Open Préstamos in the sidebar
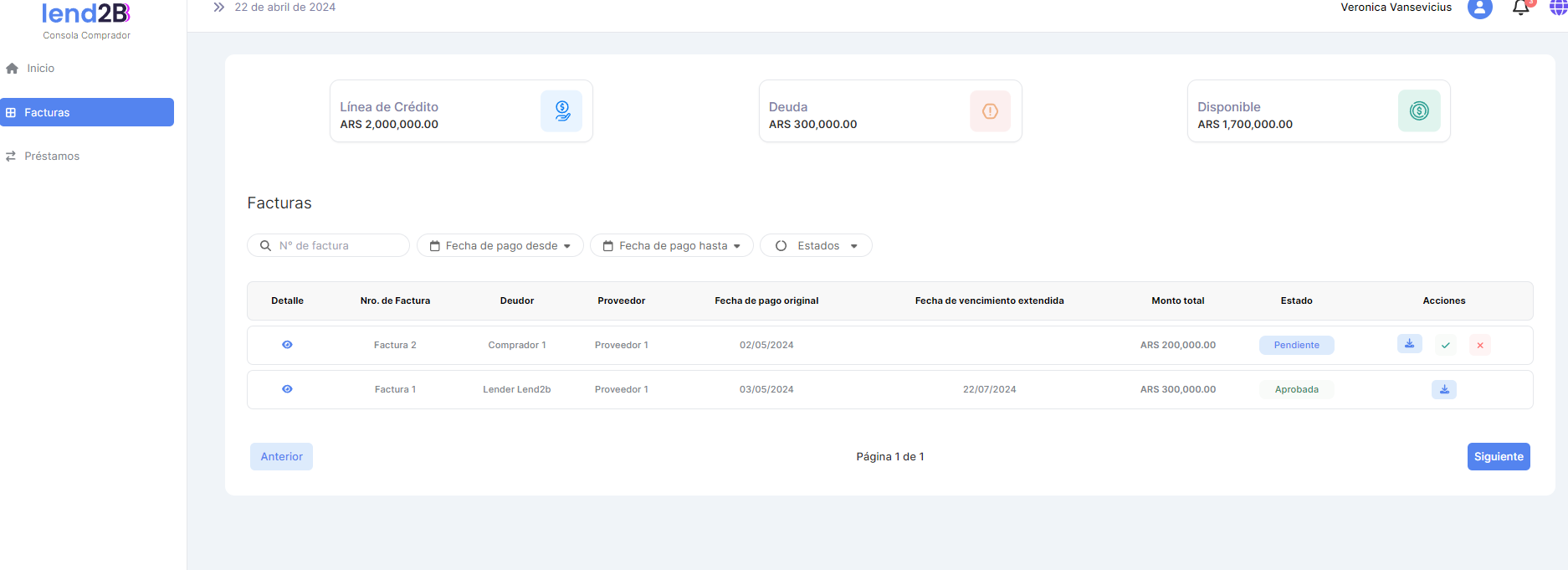The height and width of the screenshot is (570, 1568). pyautogui.click(x=51, y=157)
